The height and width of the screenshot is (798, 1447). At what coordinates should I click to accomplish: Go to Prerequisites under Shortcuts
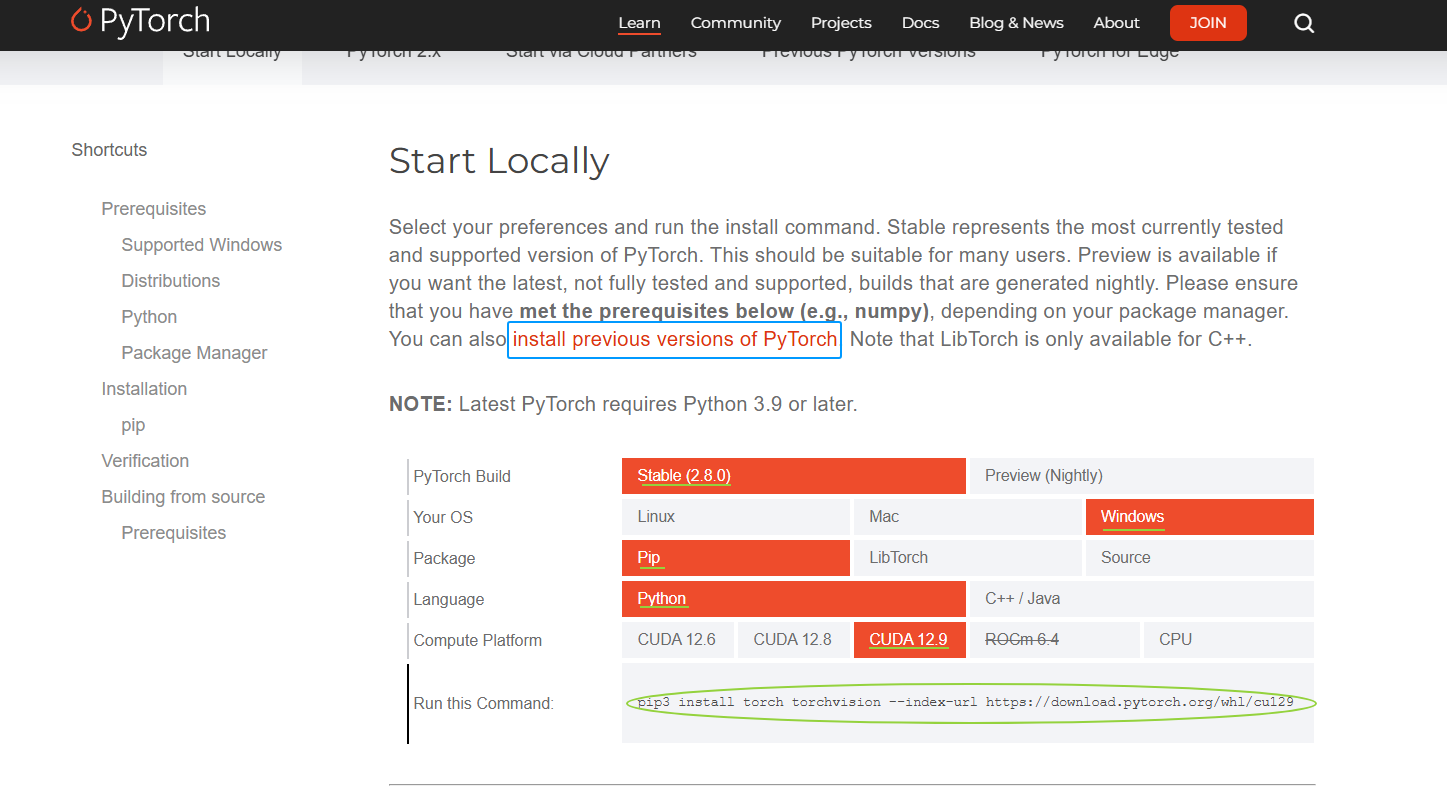[x=154, y=209]
